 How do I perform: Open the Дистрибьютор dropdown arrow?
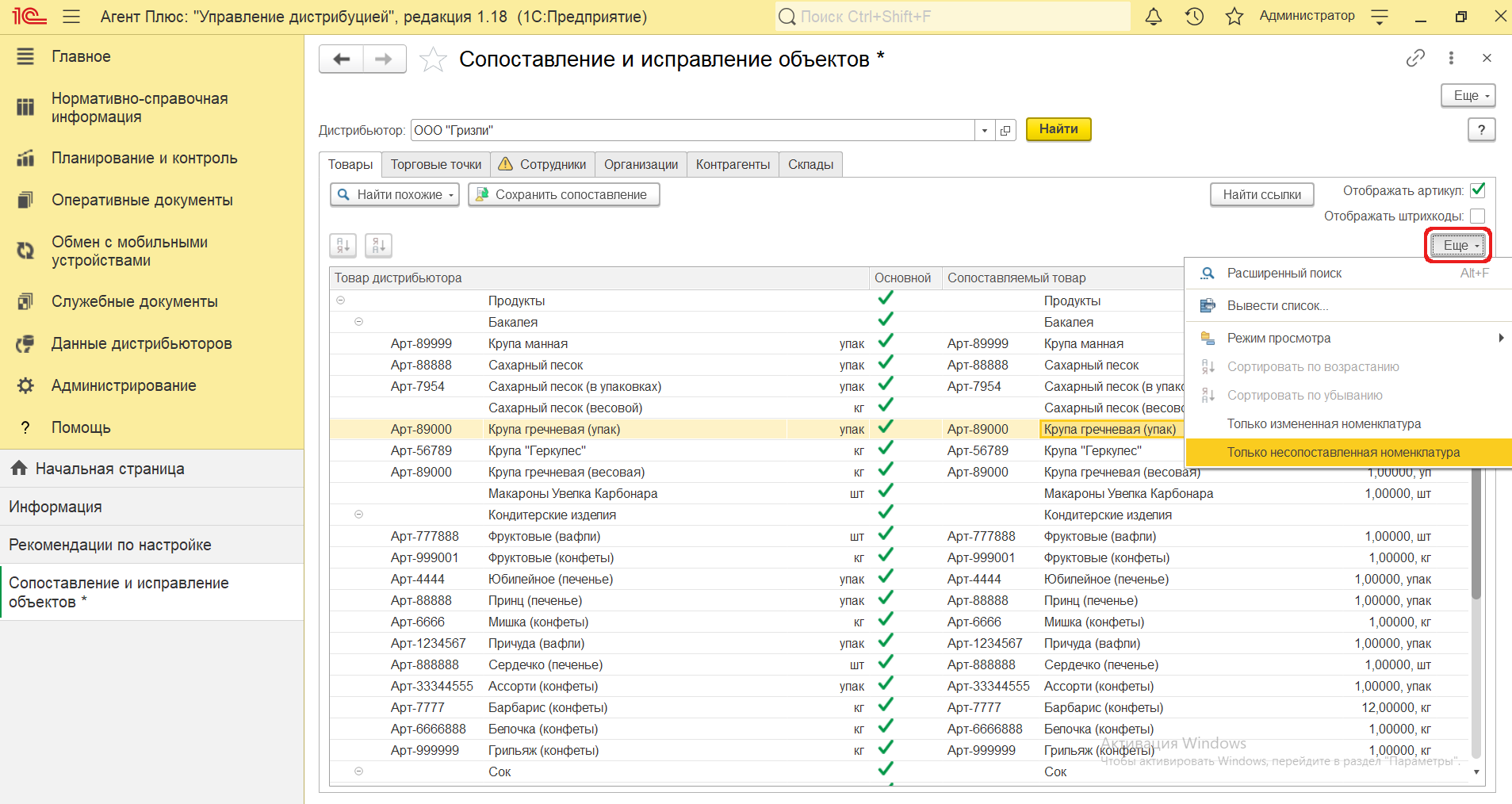[x=985, y=131]
